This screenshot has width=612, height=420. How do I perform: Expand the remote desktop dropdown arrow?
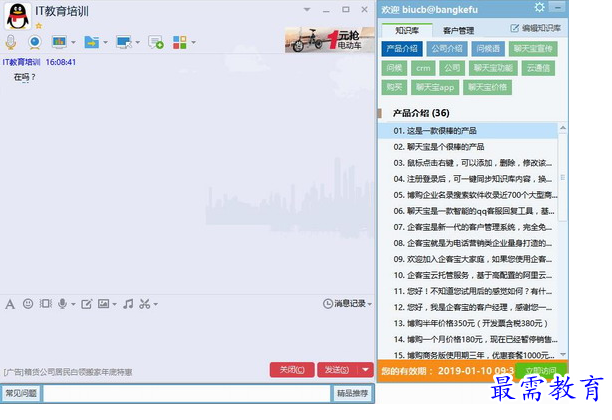pyautogui.click(x=137, y=42)
